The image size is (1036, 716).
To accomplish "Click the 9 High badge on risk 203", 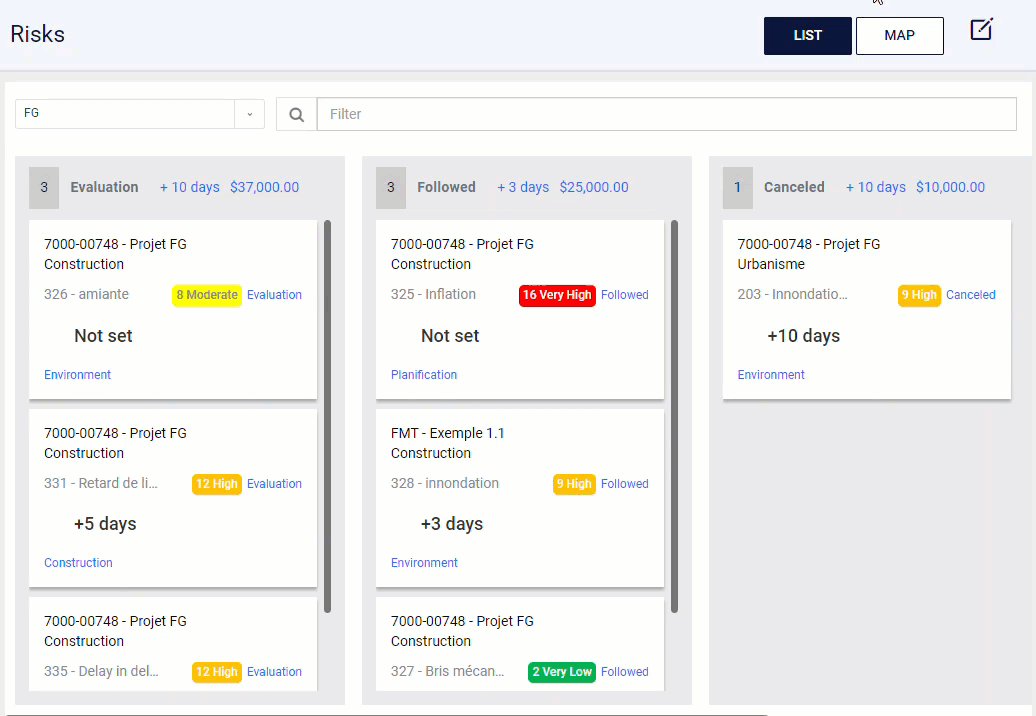I will (x=919, y=295).
